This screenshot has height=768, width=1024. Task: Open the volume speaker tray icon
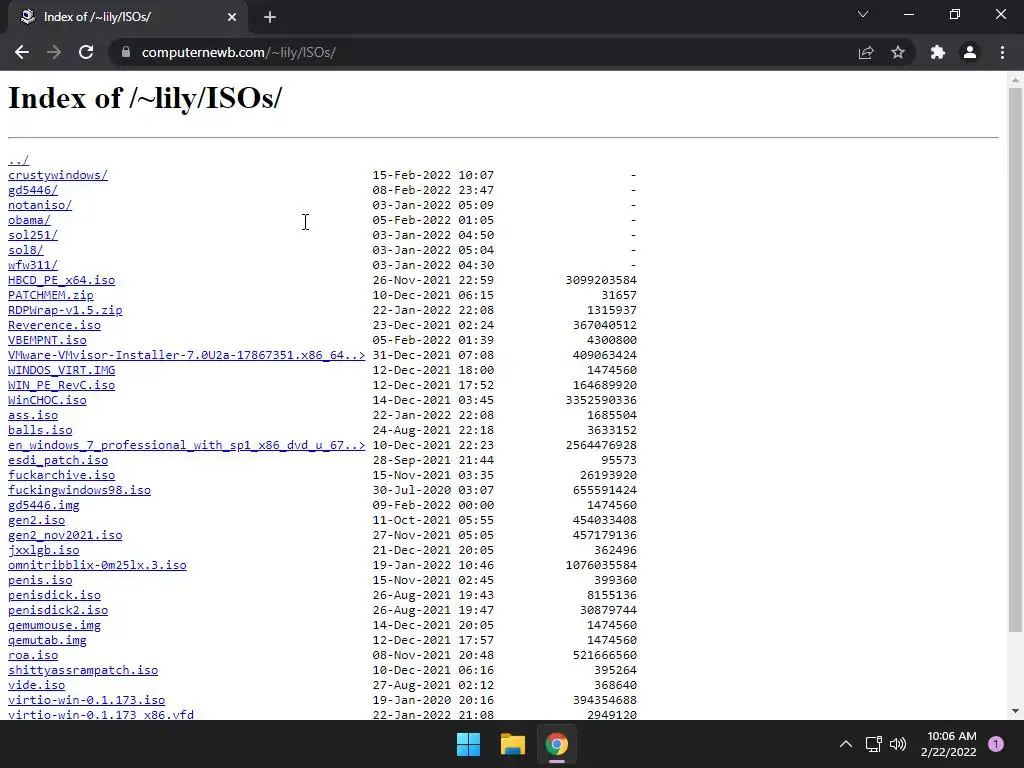click(899, 744)
